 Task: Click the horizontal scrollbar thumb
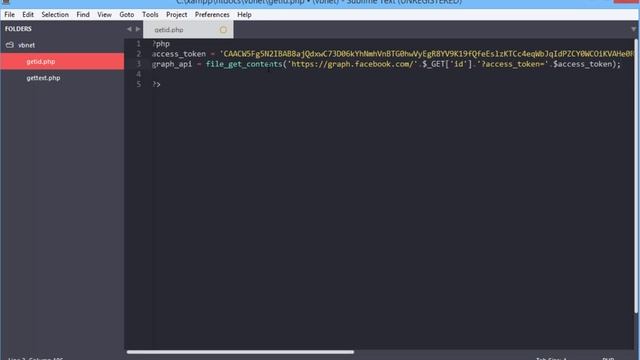tap(240, 352)
